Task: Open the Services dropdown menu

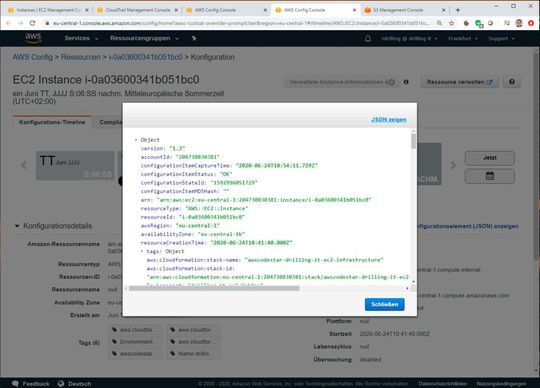Action: coord(81,38)
